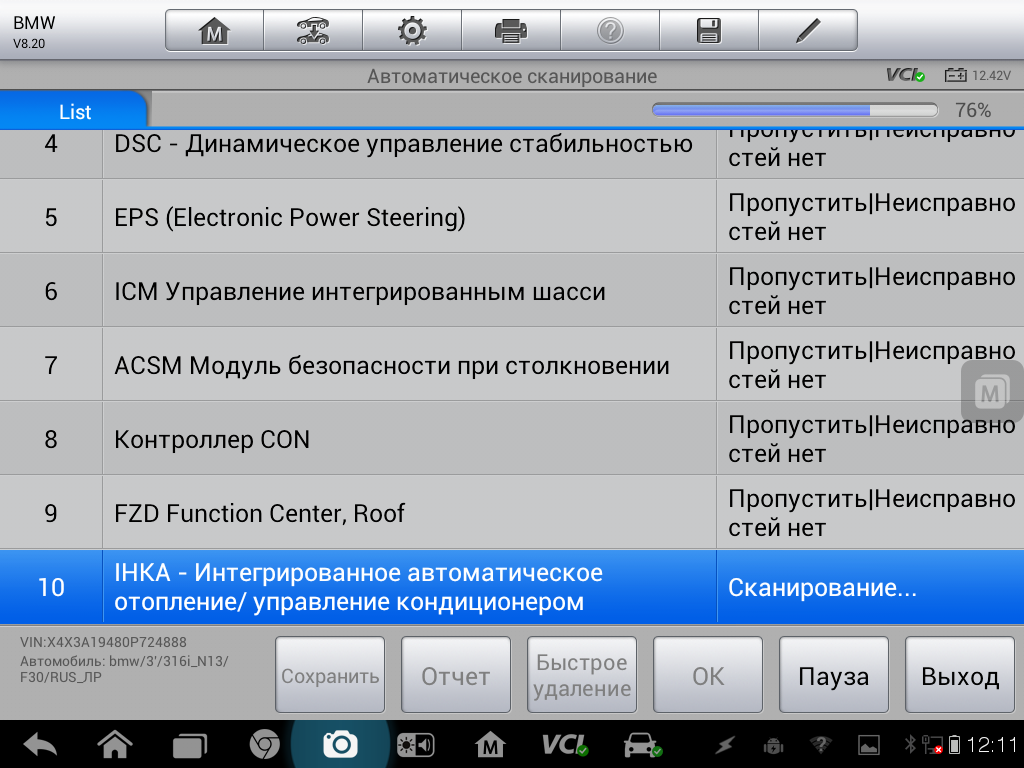The image size is (1024, 768).
Task: Tap the home M icon in top toolbar
Action: tap(214, 31)
